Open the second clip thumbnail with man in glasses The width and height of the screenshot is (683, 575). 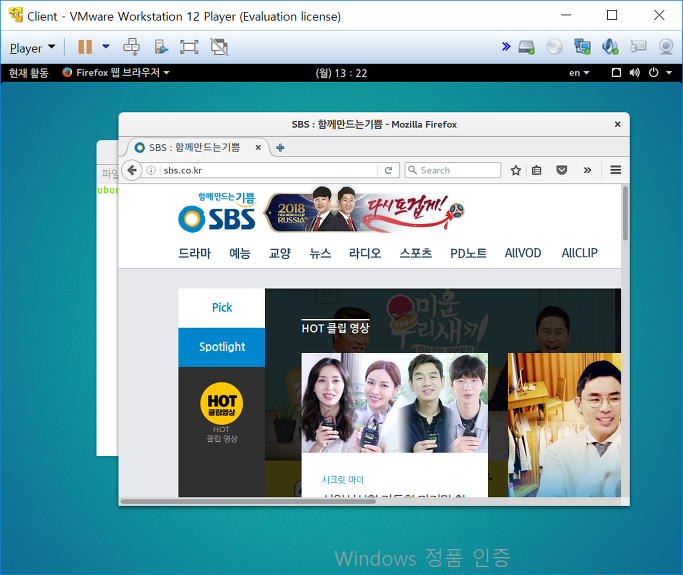(565, 425)
